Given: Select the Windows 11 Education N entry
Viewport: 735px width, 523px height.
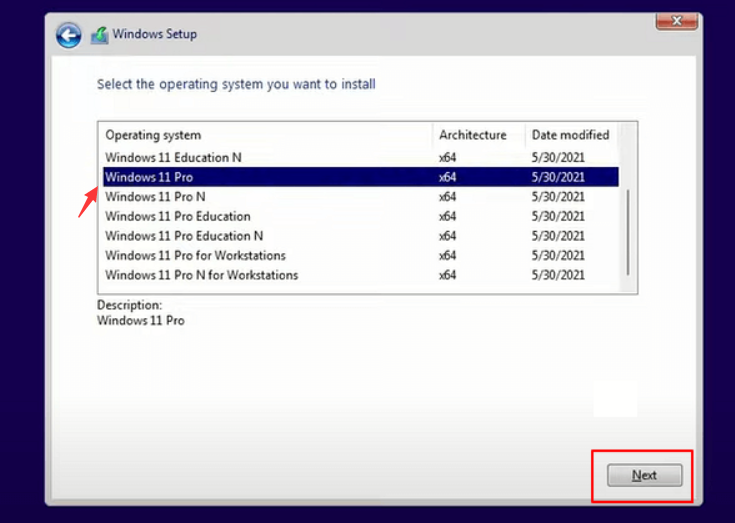Looking at the screenshot, I should coord(173,157).
